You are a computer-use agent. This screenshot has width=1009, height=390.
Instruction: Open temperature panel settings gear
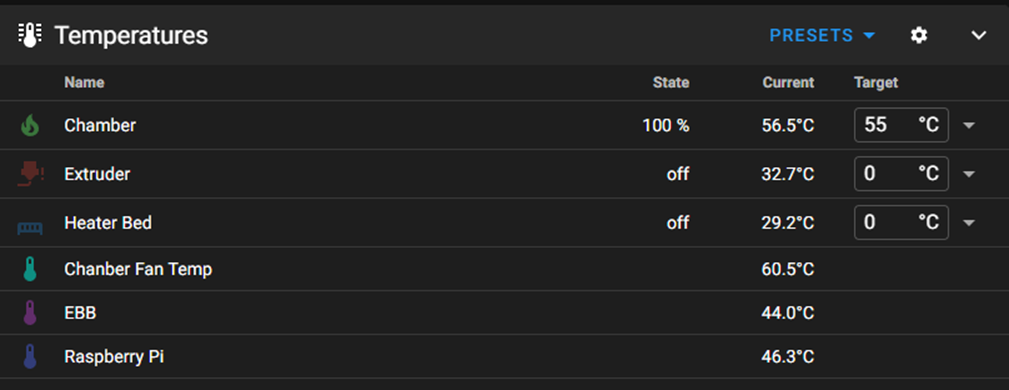point(919,35)
